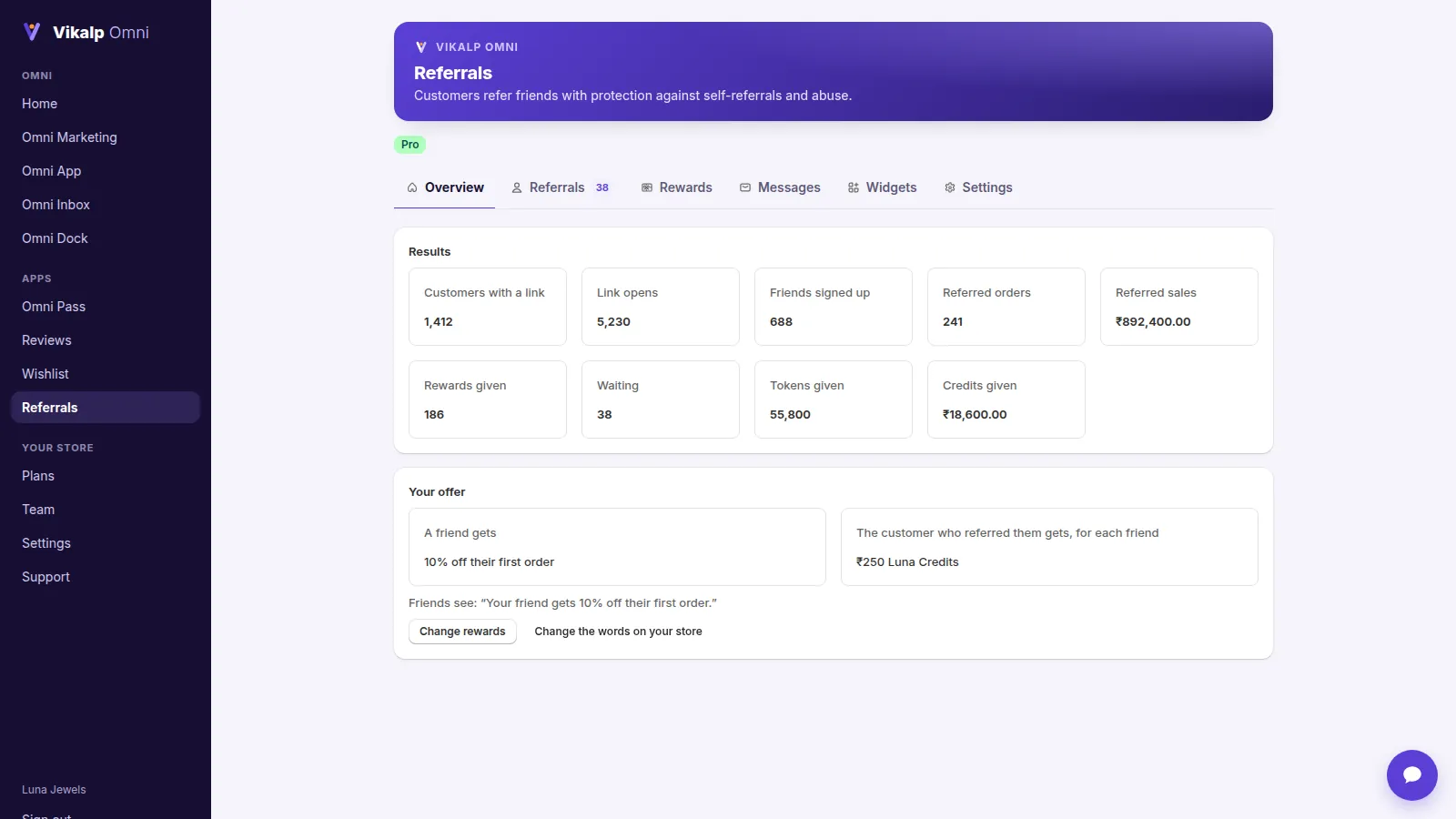Click the Waiting card showing 38
Screen dimensions: 1456x819
(x=661, y=399)
